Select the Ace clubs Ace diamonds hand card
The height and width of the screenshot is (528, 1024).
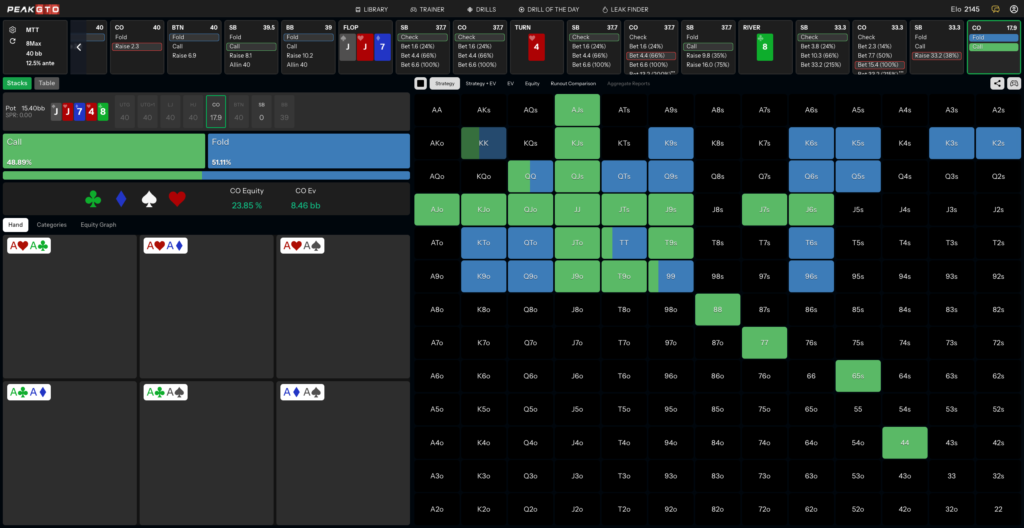point(70,453)
